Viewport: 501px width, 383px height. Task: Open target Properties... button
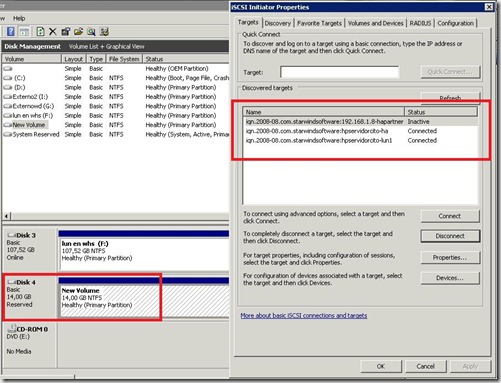450,257
